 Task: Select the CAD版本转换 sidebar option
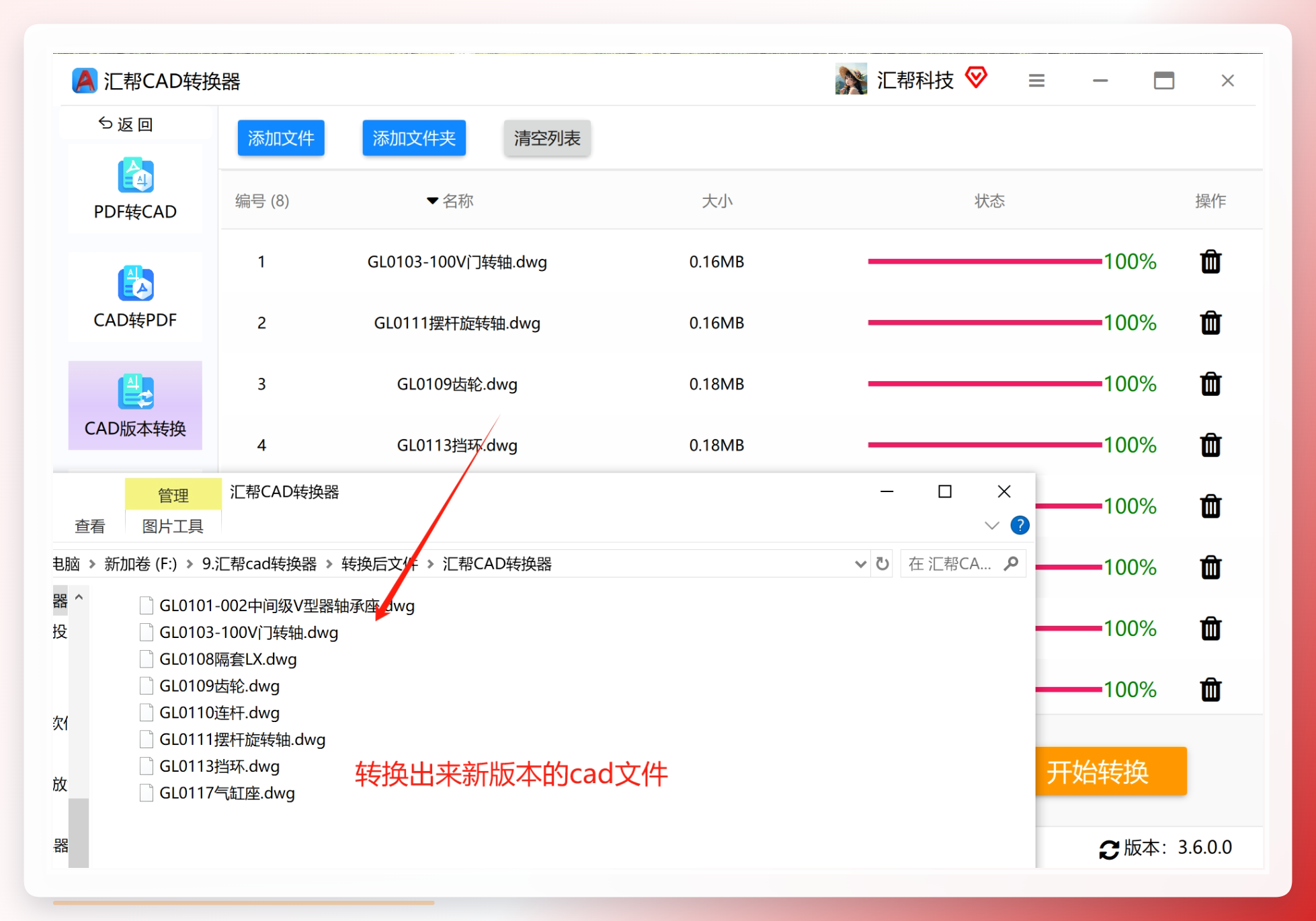tap(135, 406)
